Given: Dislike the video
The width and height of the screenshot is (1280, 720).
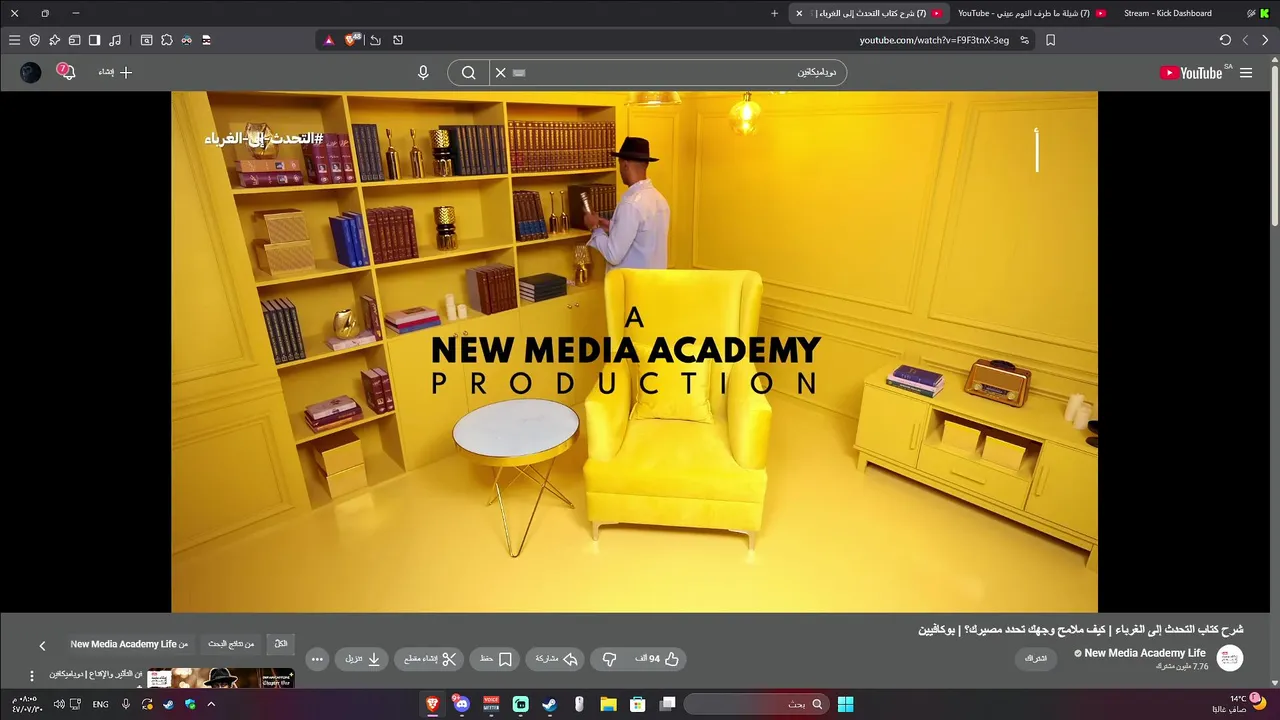Looking at the screenshot, I should (609, 659).
